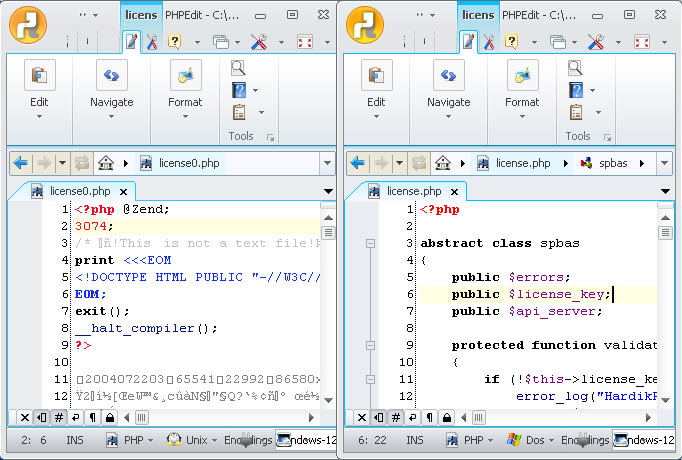Screen dimensions: 682x460
Task: Switch to the license0.php document tab
Action: coord(80,191)
